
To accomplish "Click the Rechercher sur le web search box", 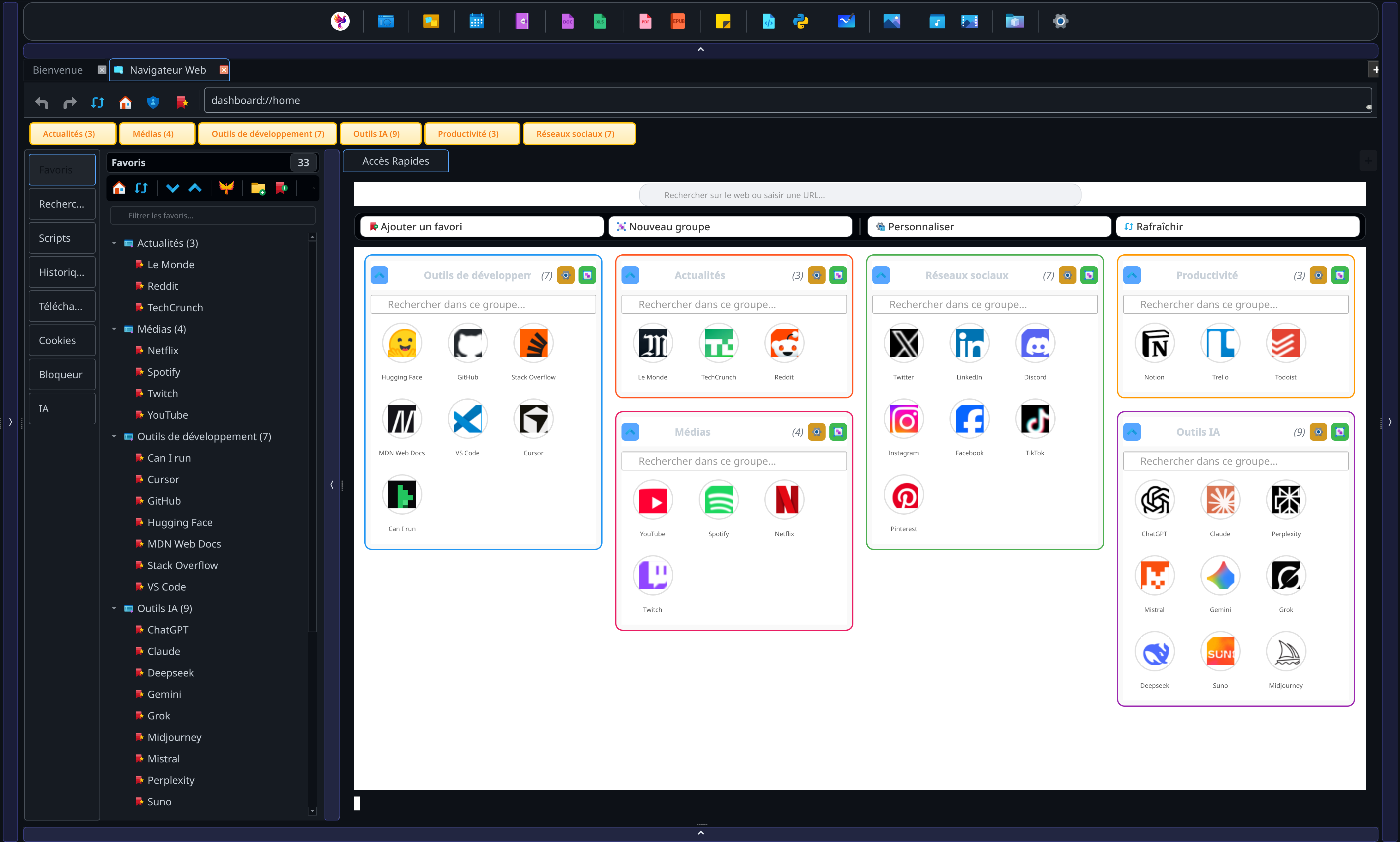I will 860,195.
